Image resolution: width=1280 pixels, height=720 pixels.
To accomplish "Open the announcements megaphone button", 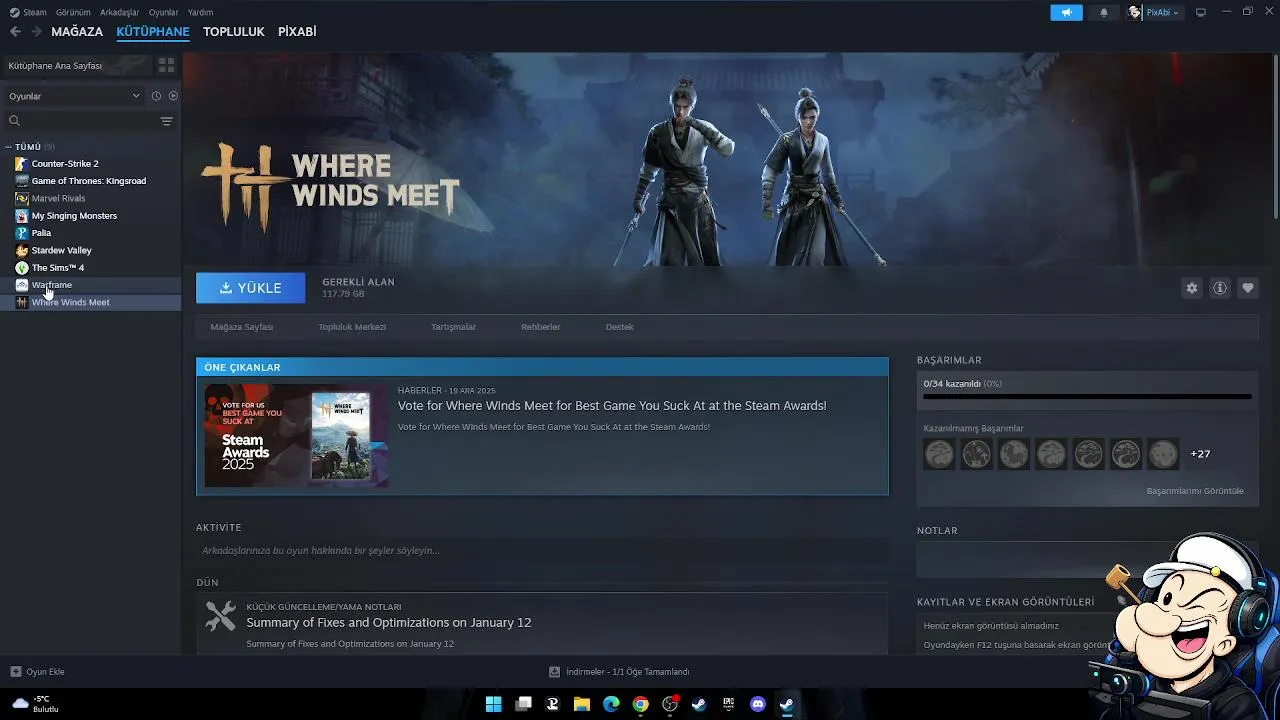I will click(x=1066, y=12).
